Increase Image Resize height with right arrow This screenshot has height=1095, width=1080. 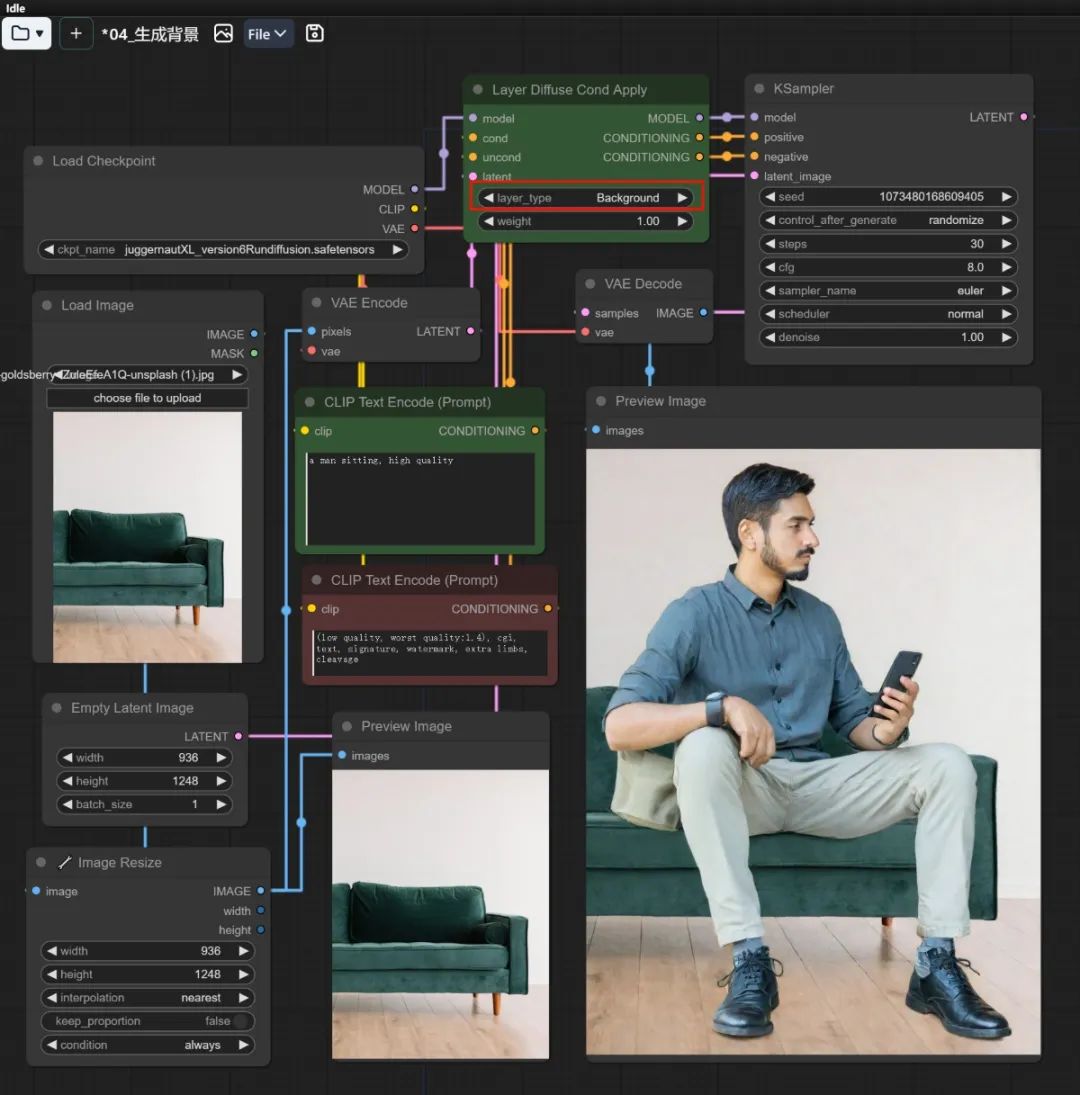pyautogui.click(x=243, y=974)
